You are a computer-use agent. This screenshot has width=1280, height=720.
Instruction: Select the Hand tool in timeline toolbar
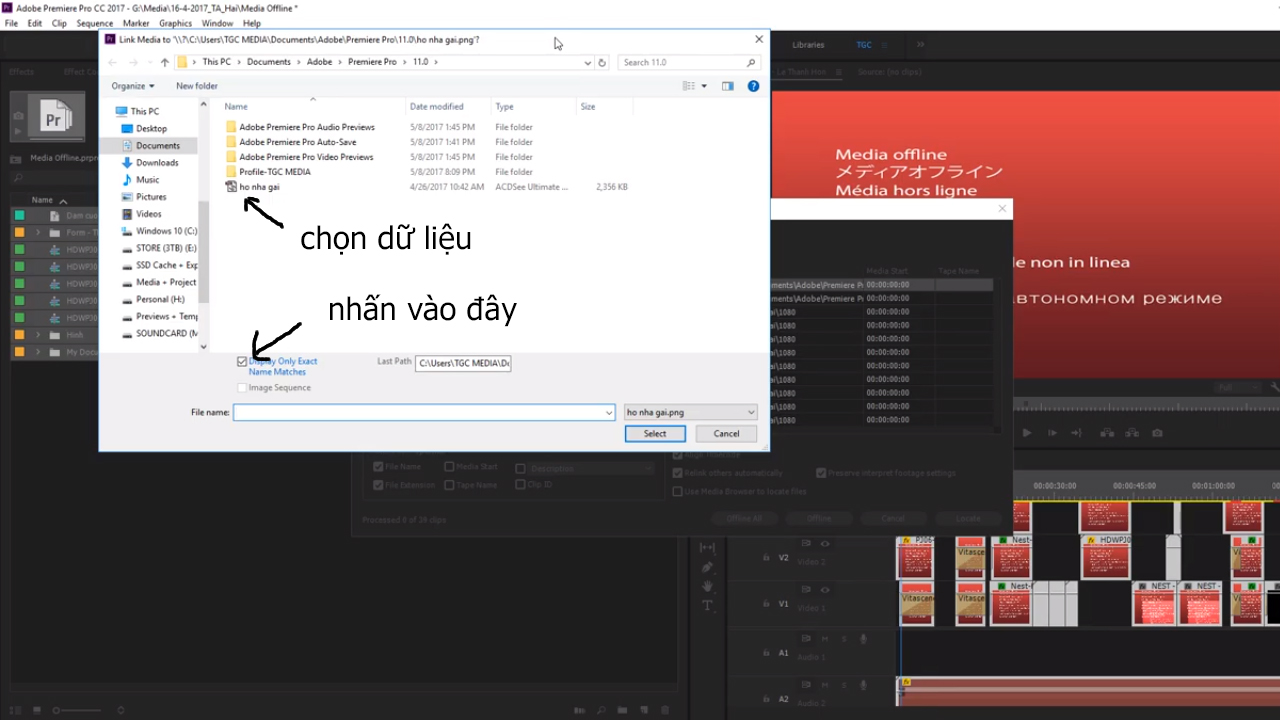(x=707, y=586)
